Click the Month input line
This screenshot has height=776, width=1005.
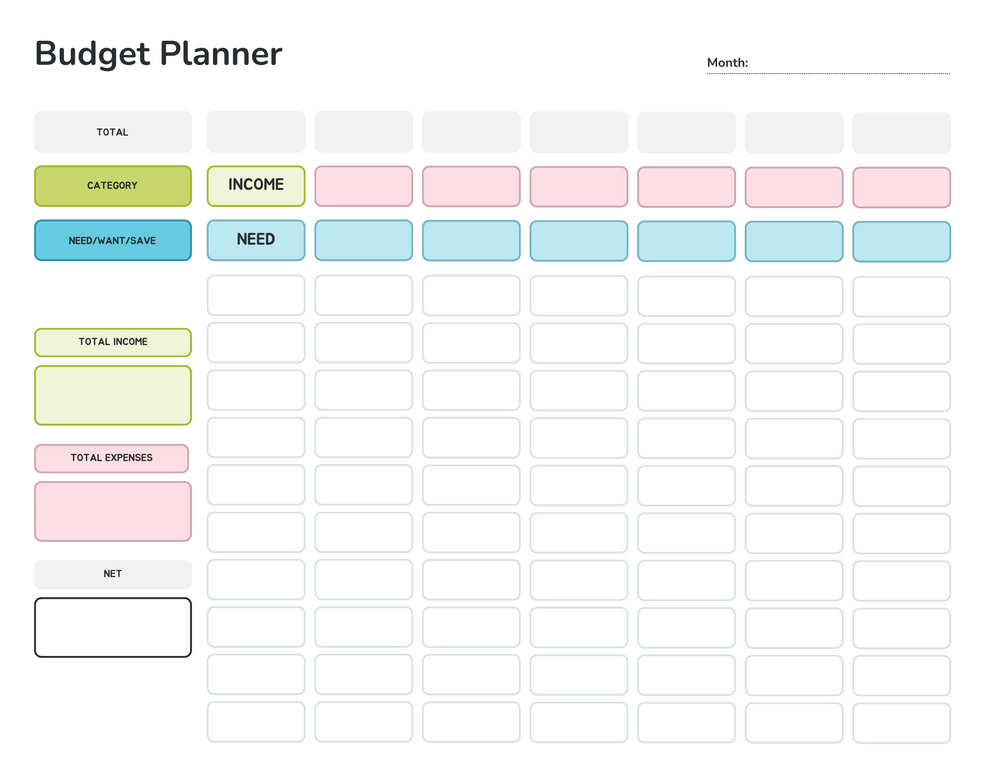click(x=848, y=64)
